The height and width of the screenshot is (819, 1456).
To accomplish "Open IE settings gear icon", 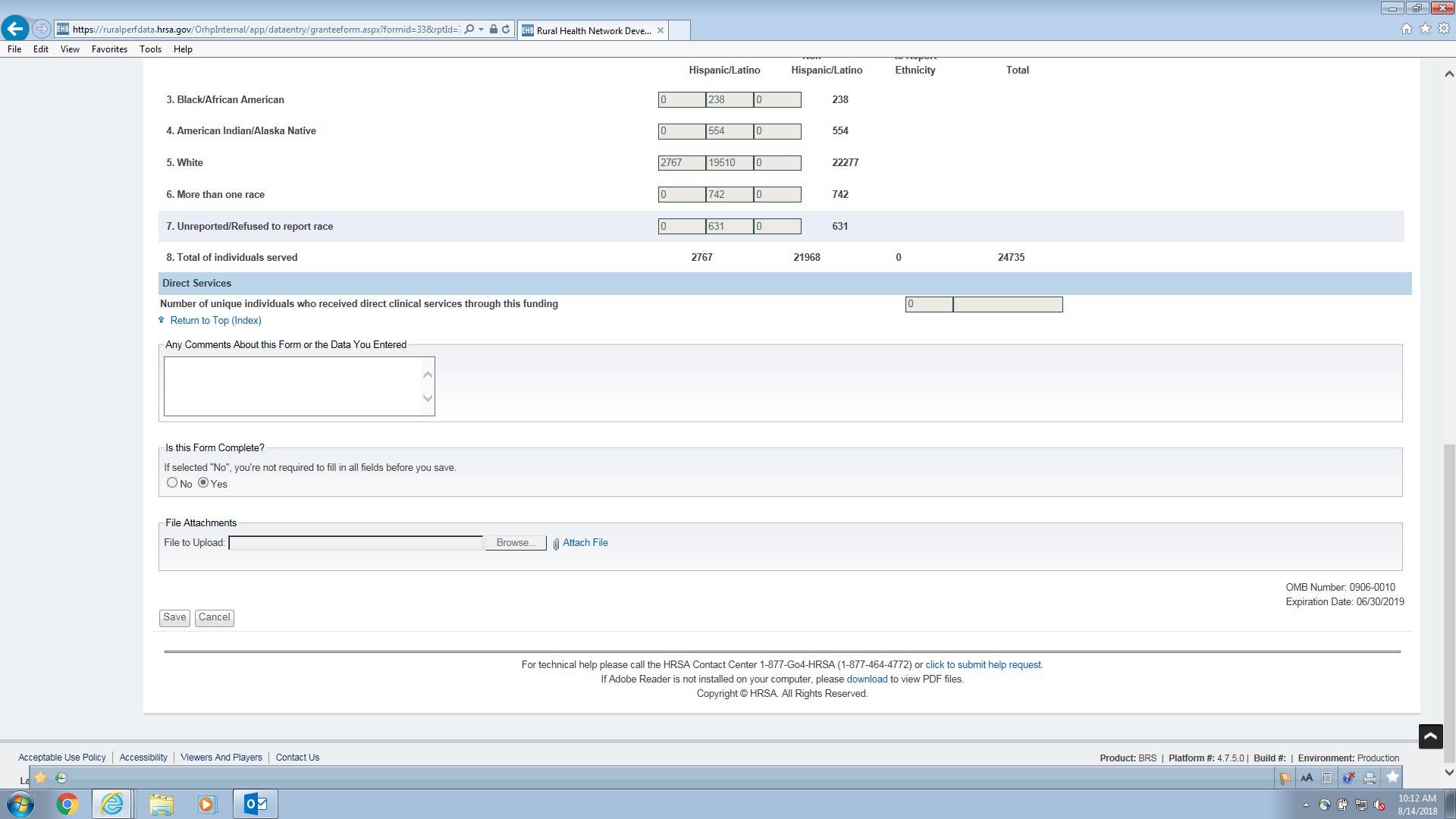I will (1444, 29).
